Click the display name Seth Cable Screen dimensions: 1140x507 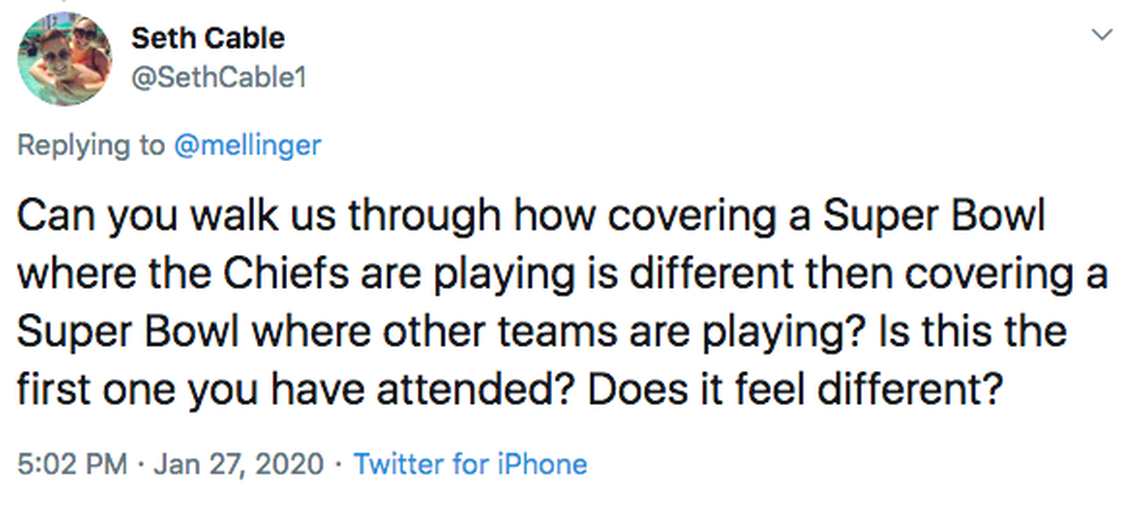[x=208, y=38]
